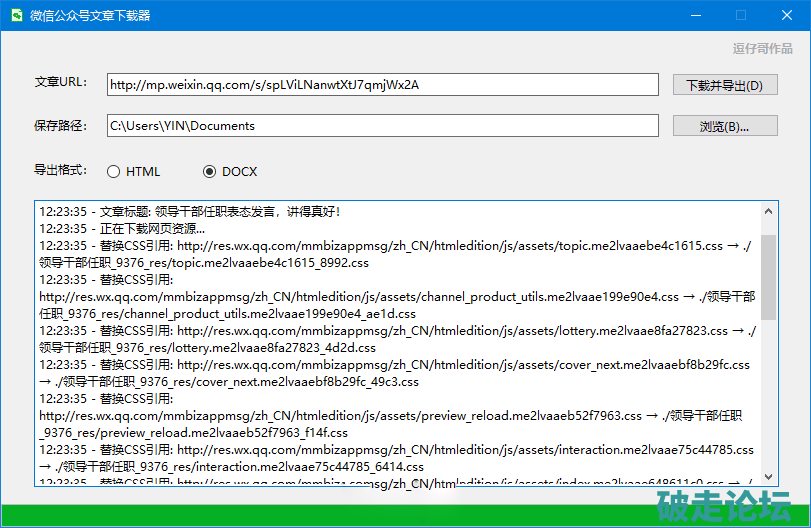811x528 pixels.
Task: Close the article downloader window
Action: coord(787,15)
